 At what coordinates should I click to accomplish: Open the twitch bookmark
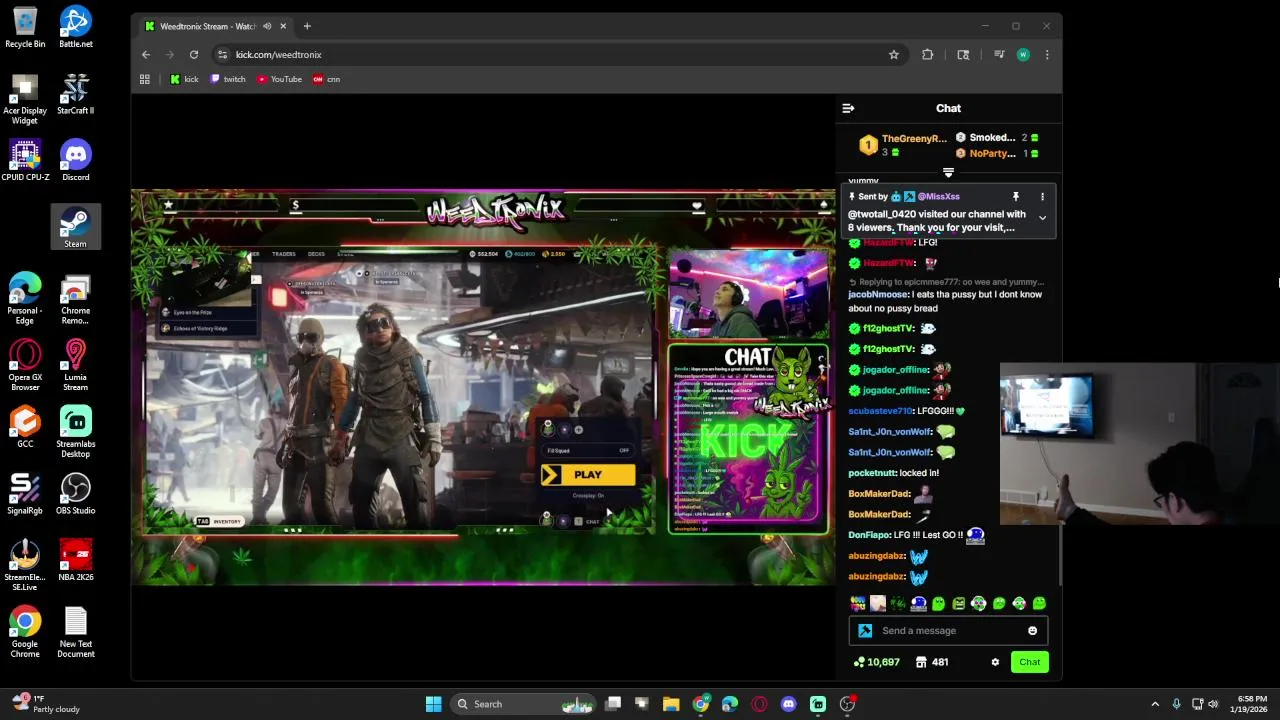pos(228,79)
